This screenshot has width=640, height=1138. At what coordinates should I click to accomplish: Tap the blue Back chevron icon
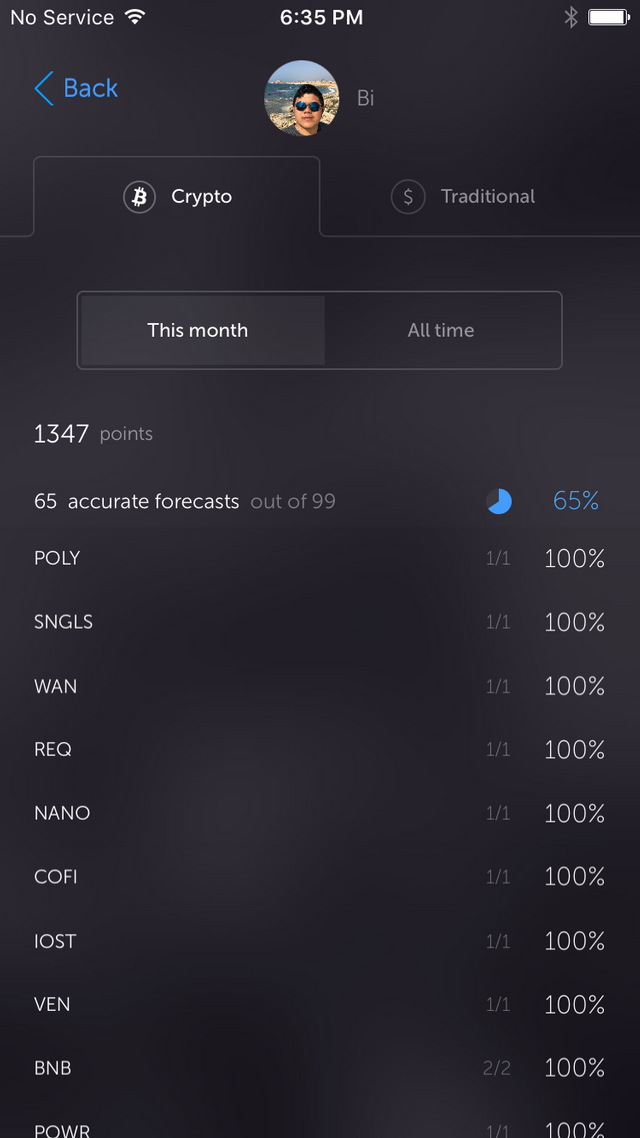[x=44, y=89]
